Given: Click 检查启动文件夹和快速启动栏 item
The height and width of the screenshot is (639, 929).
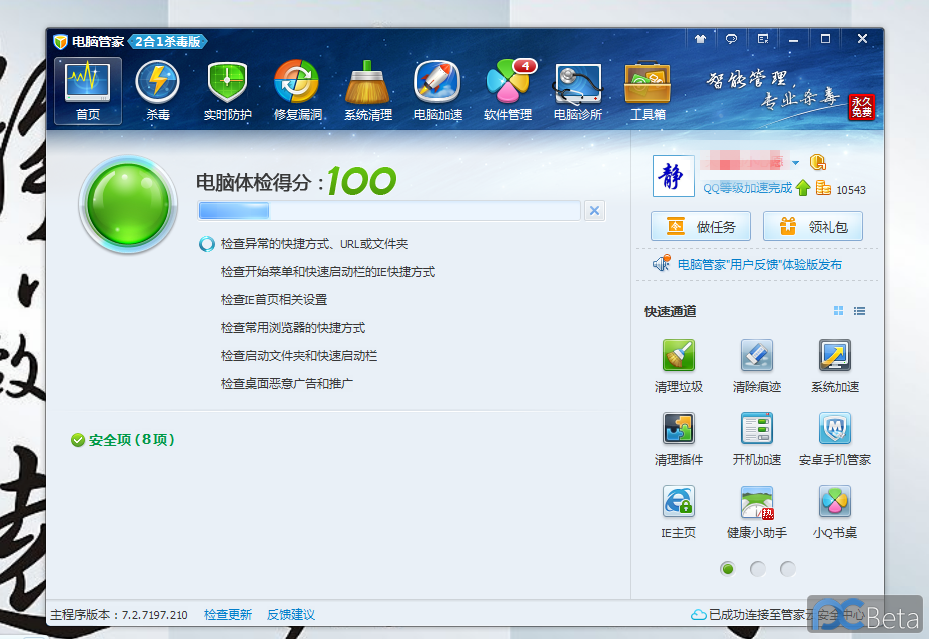Looking at the screenshot, I should (x=299, y=355).
